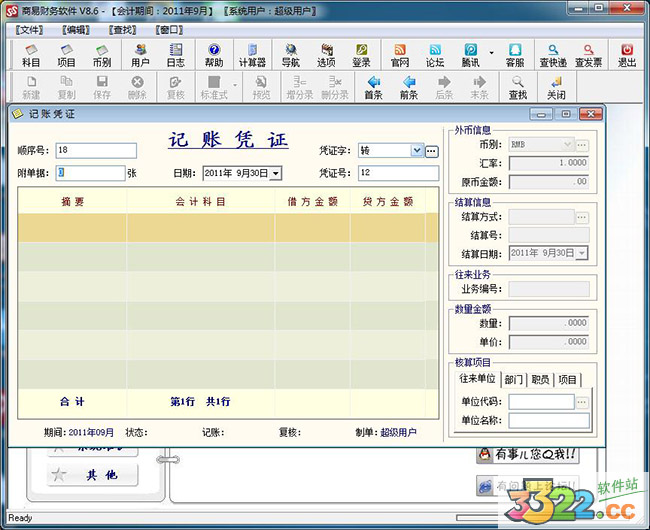This screenshot has width=650, height=530.
Task: Open 查快递 express lookup
Action: tap(553, 56)
